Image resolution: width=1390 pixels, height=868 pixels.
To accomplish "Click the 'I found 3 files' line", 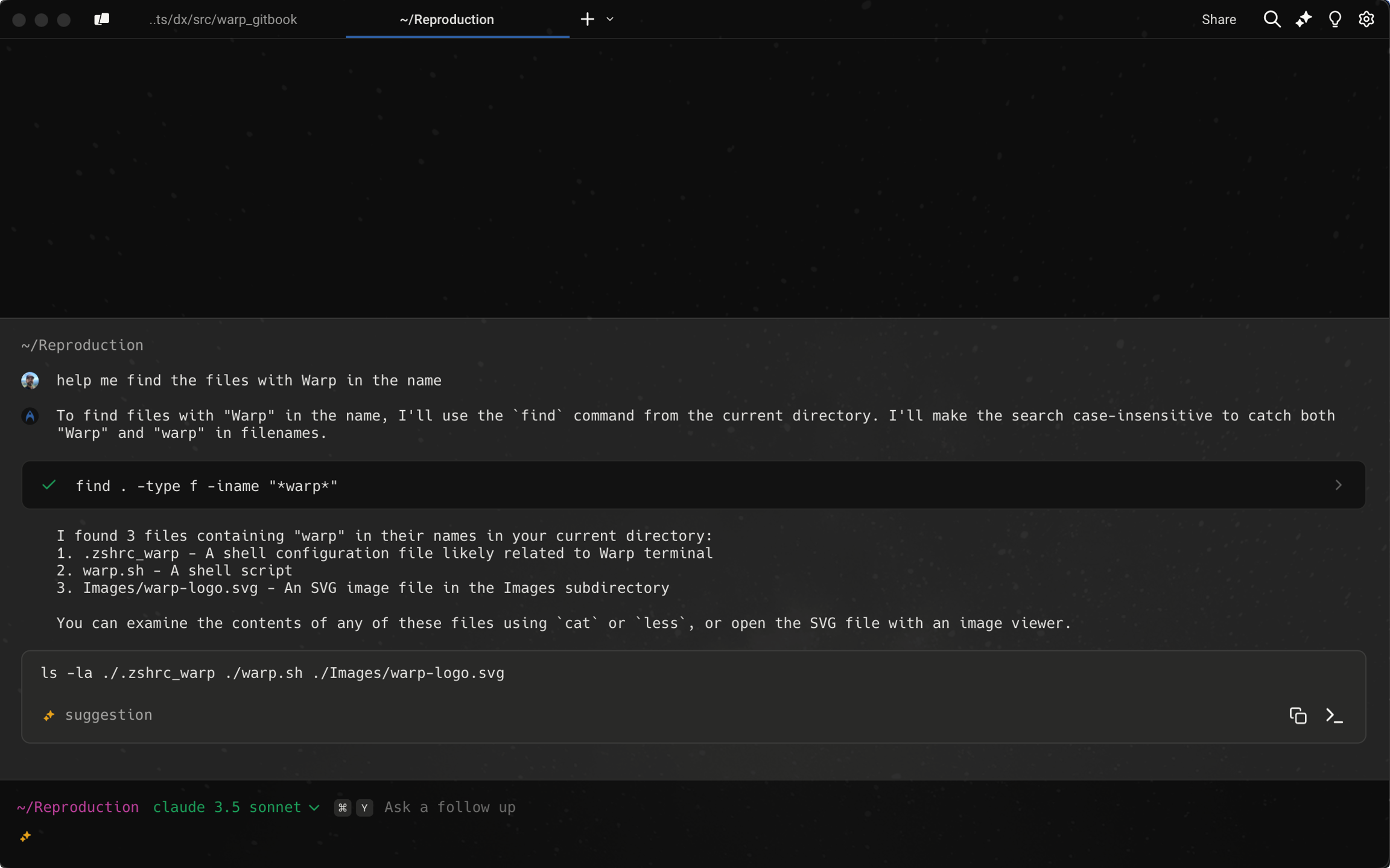I will point(385,536).
